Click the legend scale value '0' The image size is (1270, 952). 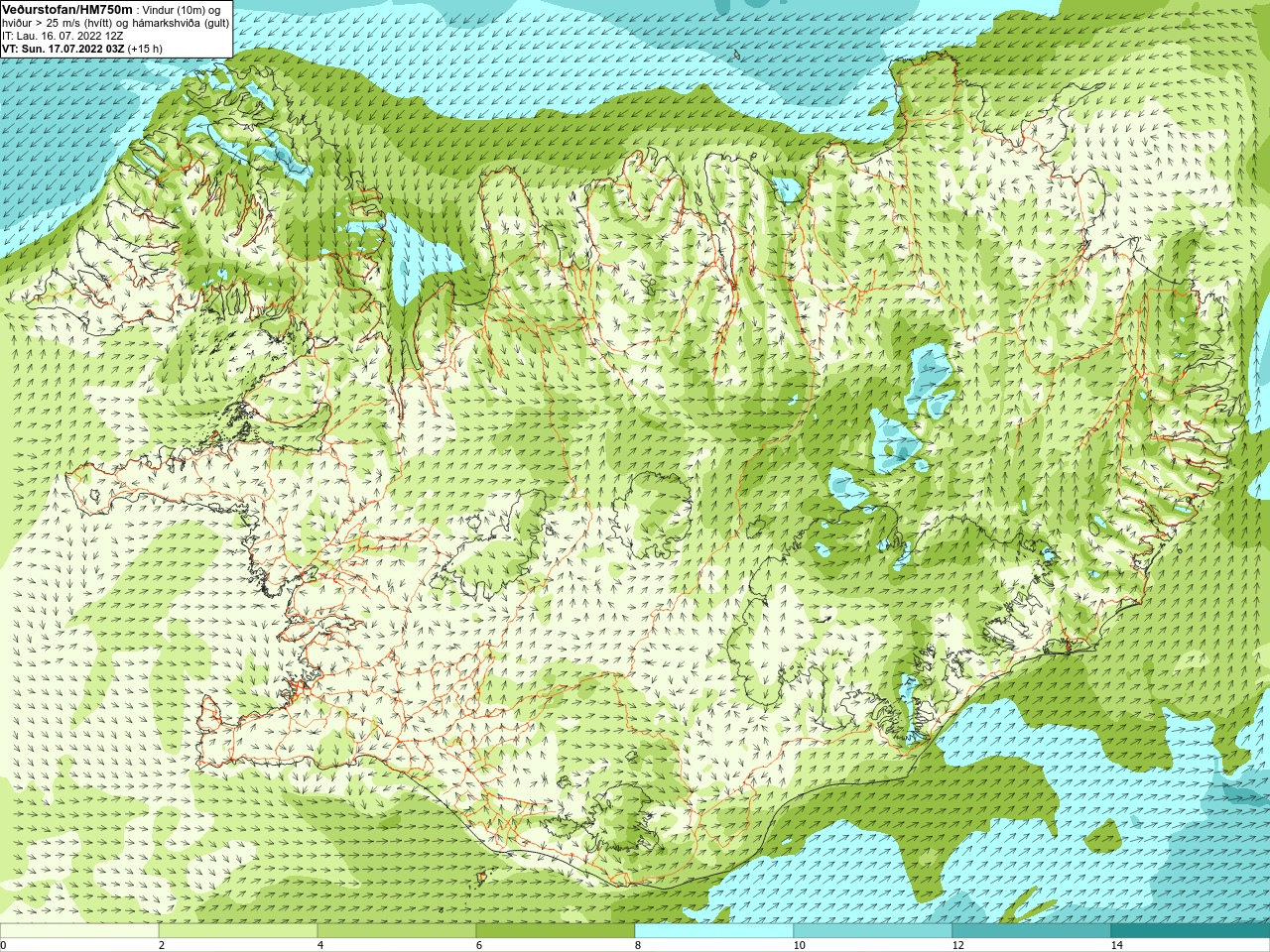point(3,945)
